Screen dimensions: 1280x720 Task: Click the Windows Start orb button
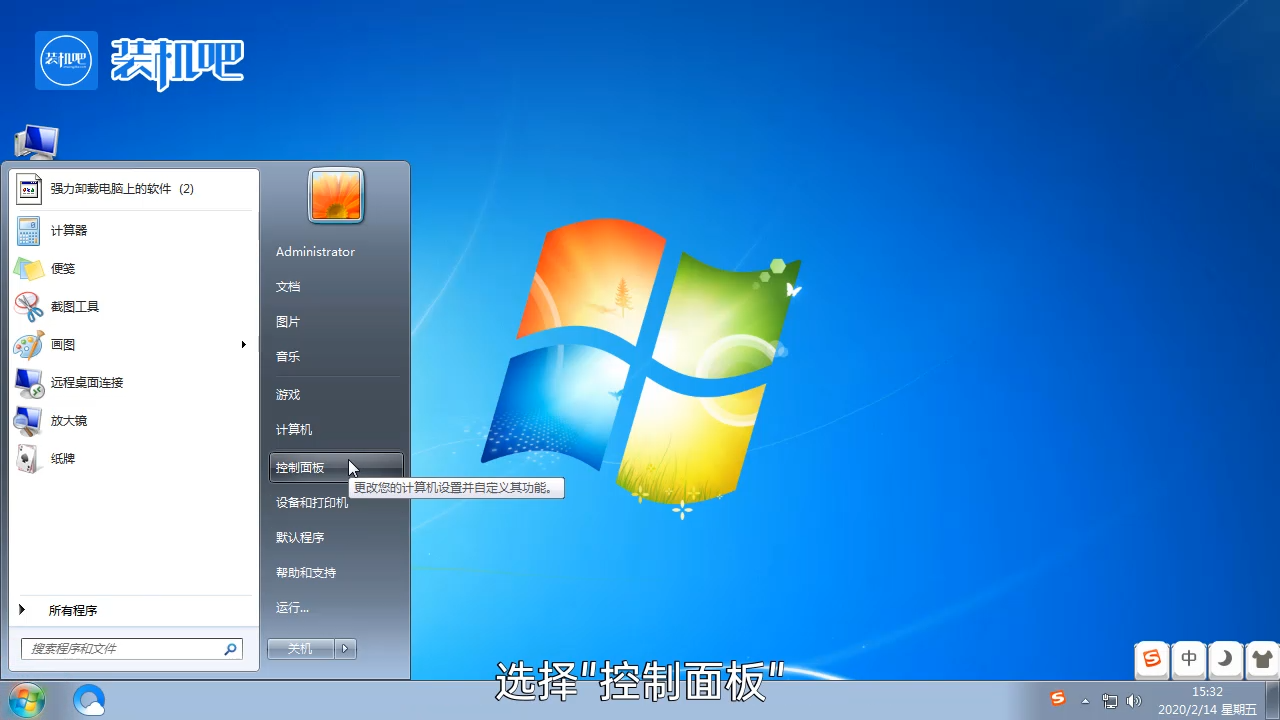pyautogui.click(x=26, y=700)
